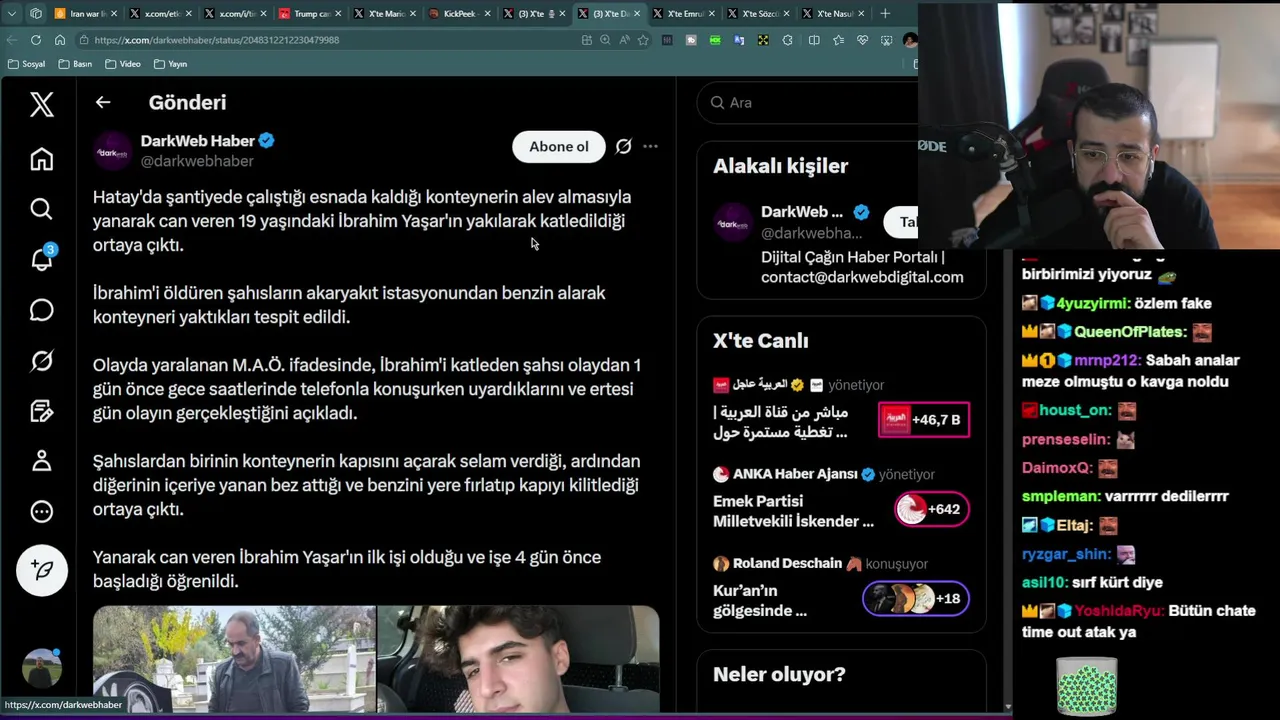Screen dimensions: 1280x720
Task: Click chat user mrnp212
Action: click(1107, 361)
